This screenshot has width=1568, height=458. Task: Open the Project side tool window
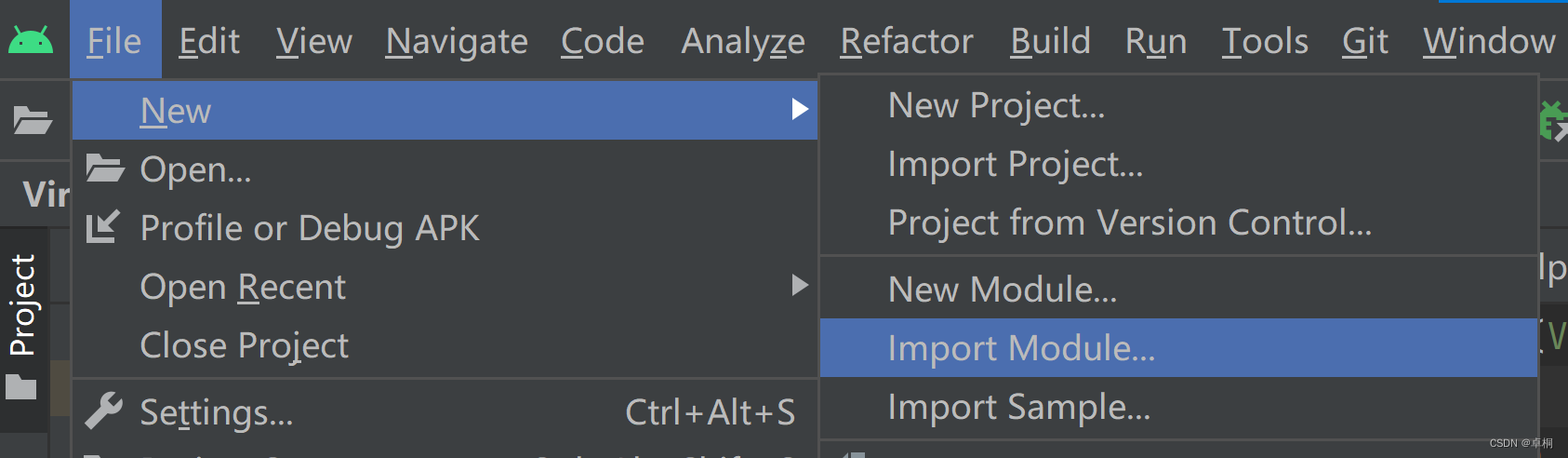click(22, 305)
